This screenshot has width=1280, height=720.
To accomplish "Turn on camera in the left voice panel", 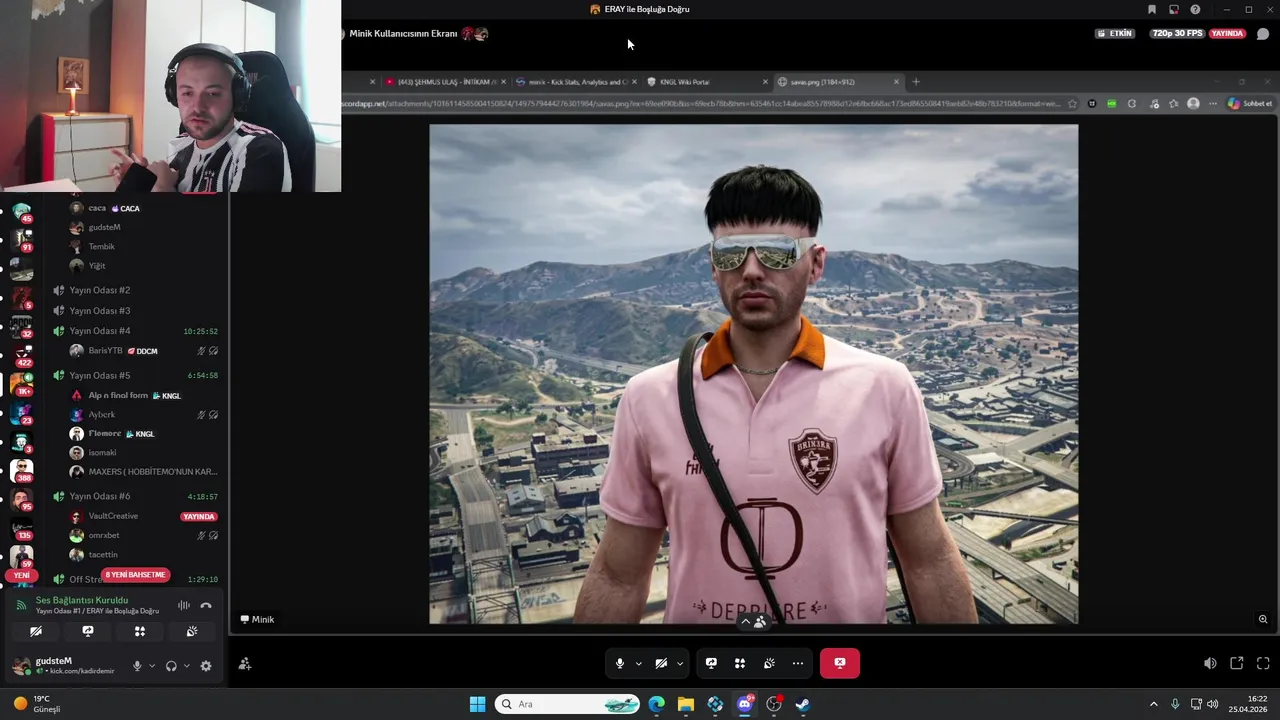I will click(36, 631).
